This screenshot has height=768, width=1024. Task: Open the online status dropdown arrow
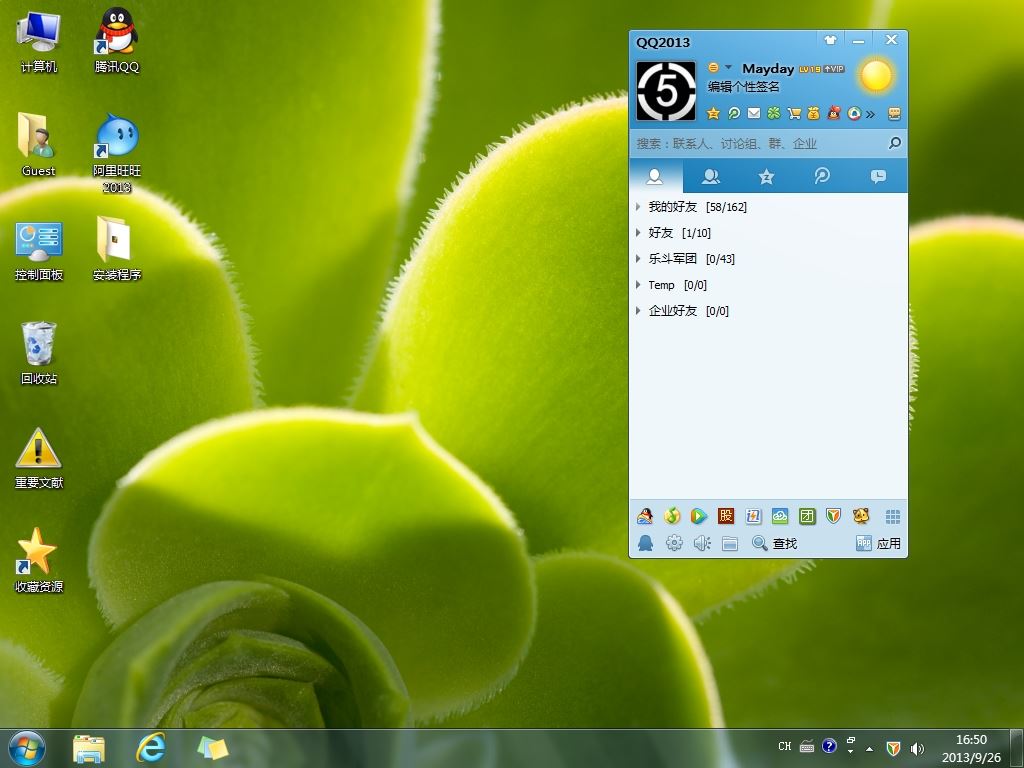[728, 67]
